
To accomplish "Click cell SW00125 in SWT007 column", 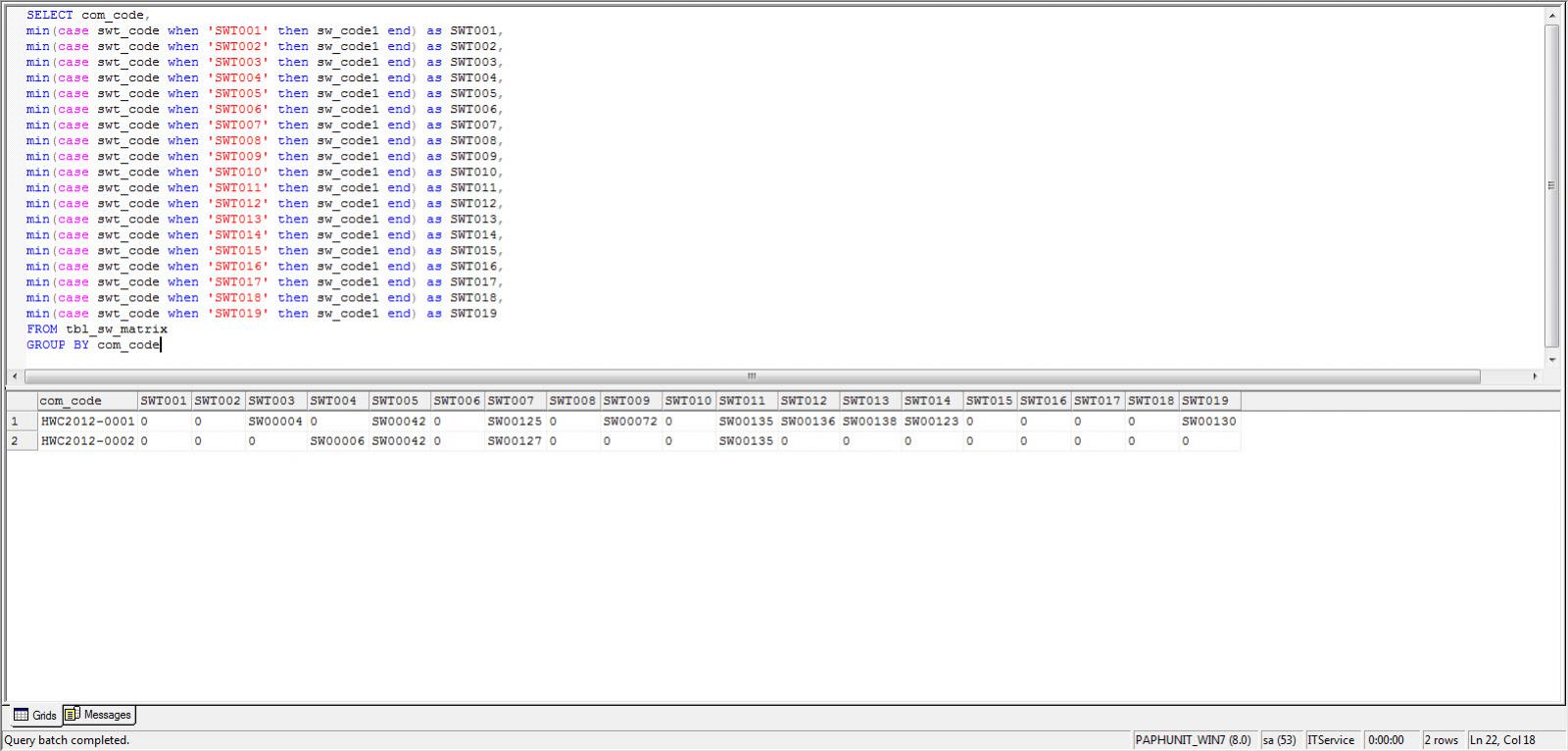I will pyautogui.click(x=515, y=422).
